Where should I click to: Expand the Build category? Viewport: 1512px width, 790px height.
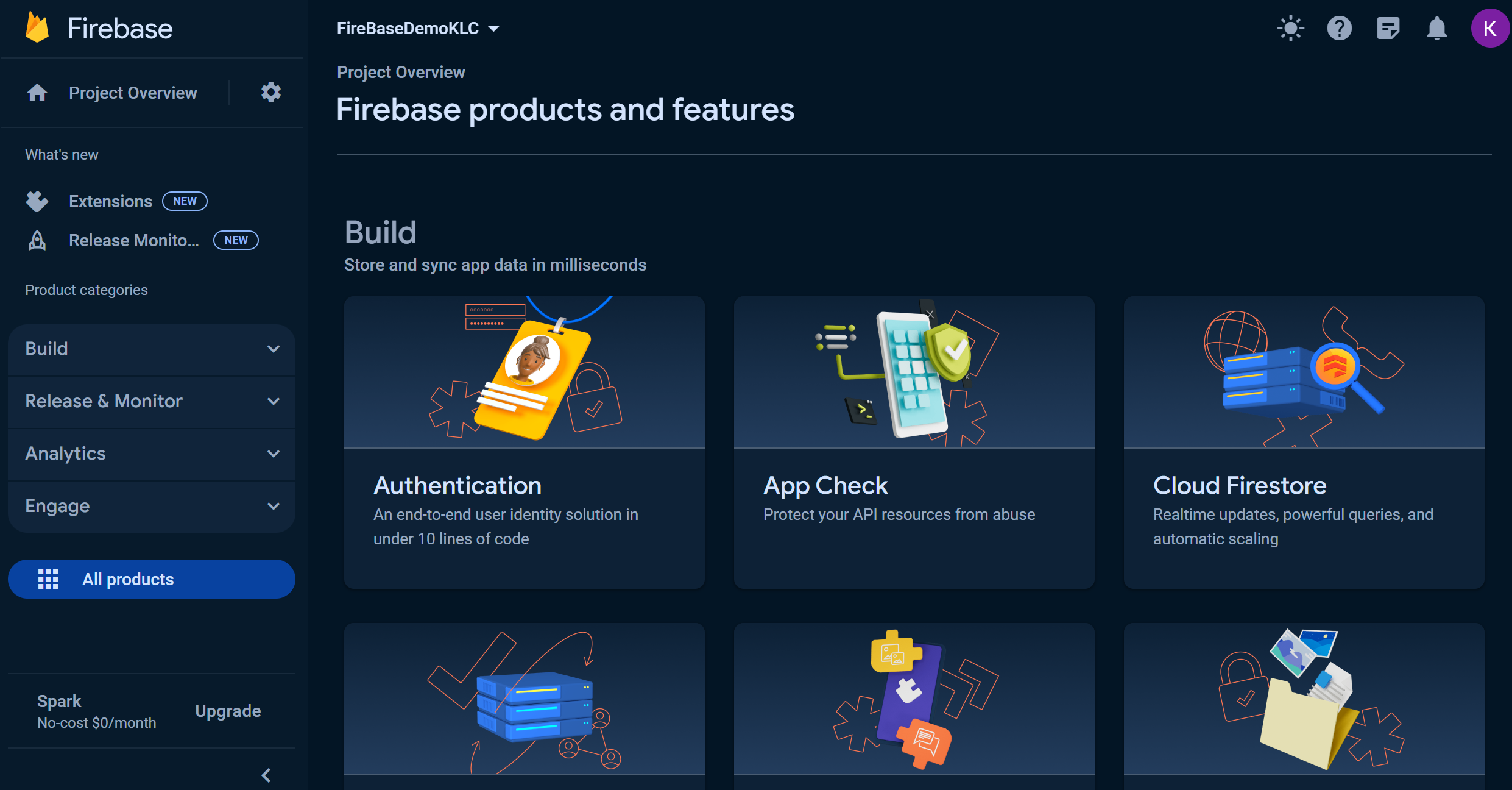pyautogui.click(x=152, y=349)
